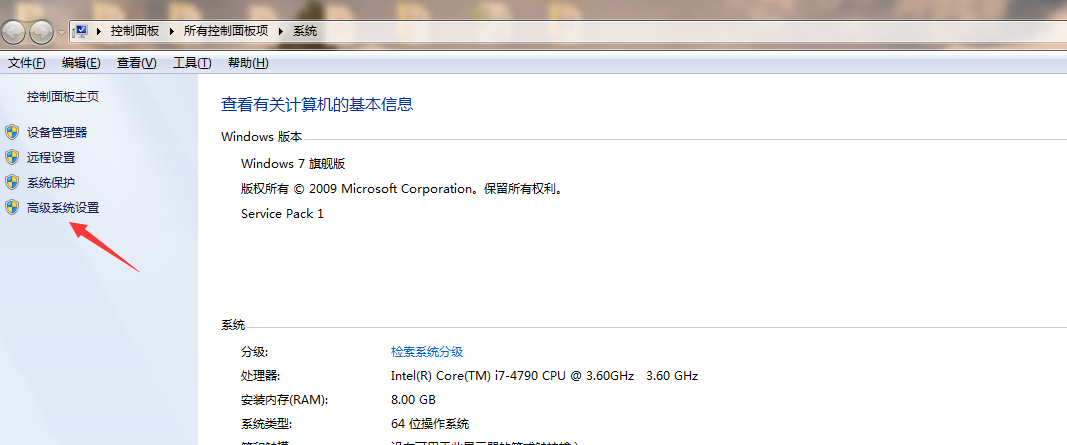Click the 系统 section header in content
The height and width of the screenshot is (445, 1067).
pos(233,325)
